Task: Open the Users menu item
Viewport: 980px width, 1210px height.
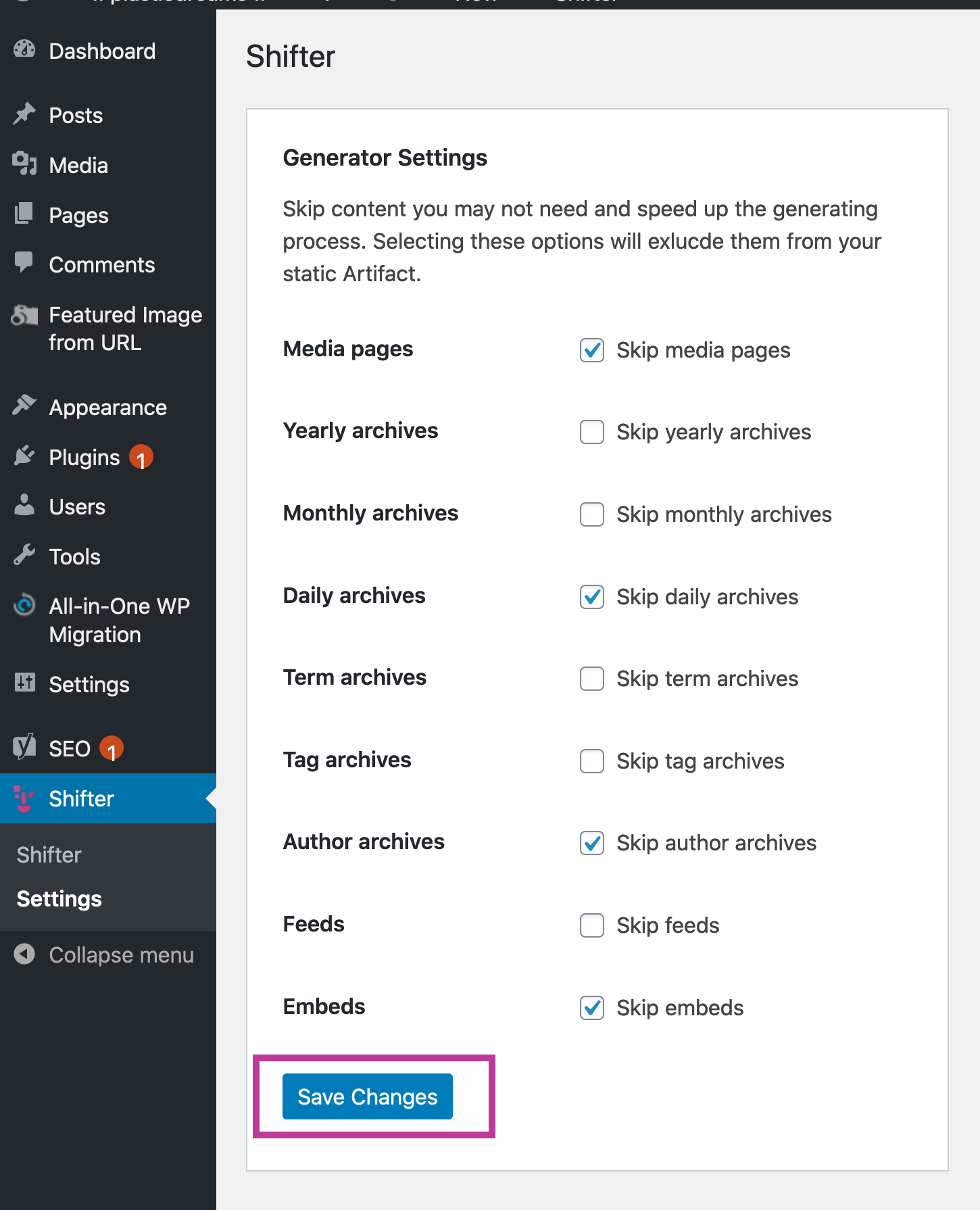Action: 77,506
